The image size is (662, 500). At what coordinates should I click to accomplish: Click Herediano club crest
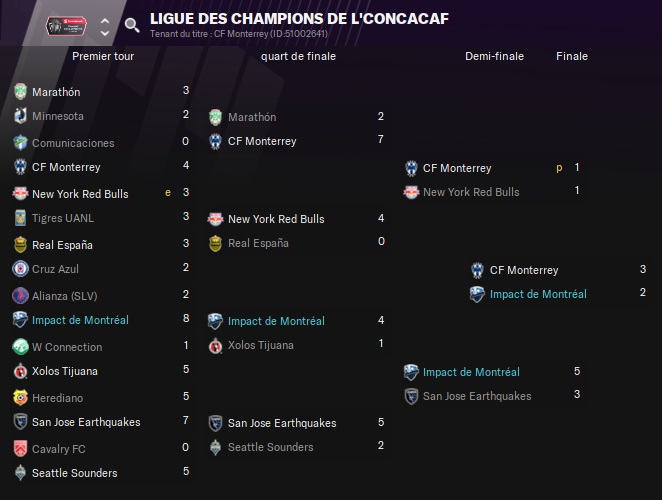coord(20,397)
